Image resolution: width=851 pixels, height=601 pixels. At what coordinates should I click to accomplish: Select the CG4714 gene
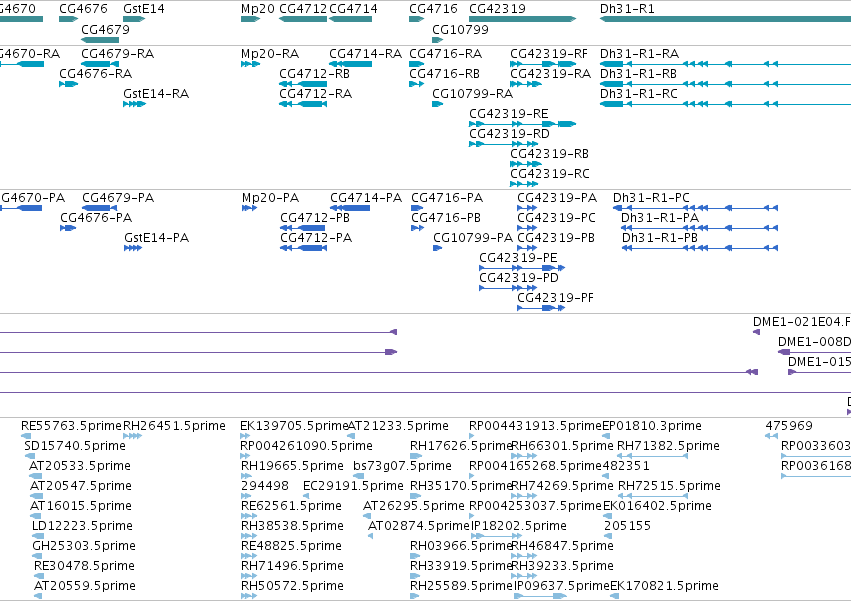point(351,19)
